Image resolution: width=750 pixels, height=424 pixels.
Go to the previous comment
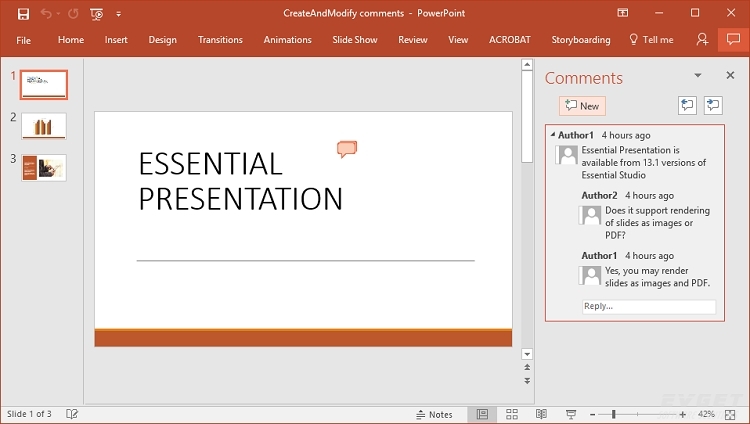(x=687, y=105)
